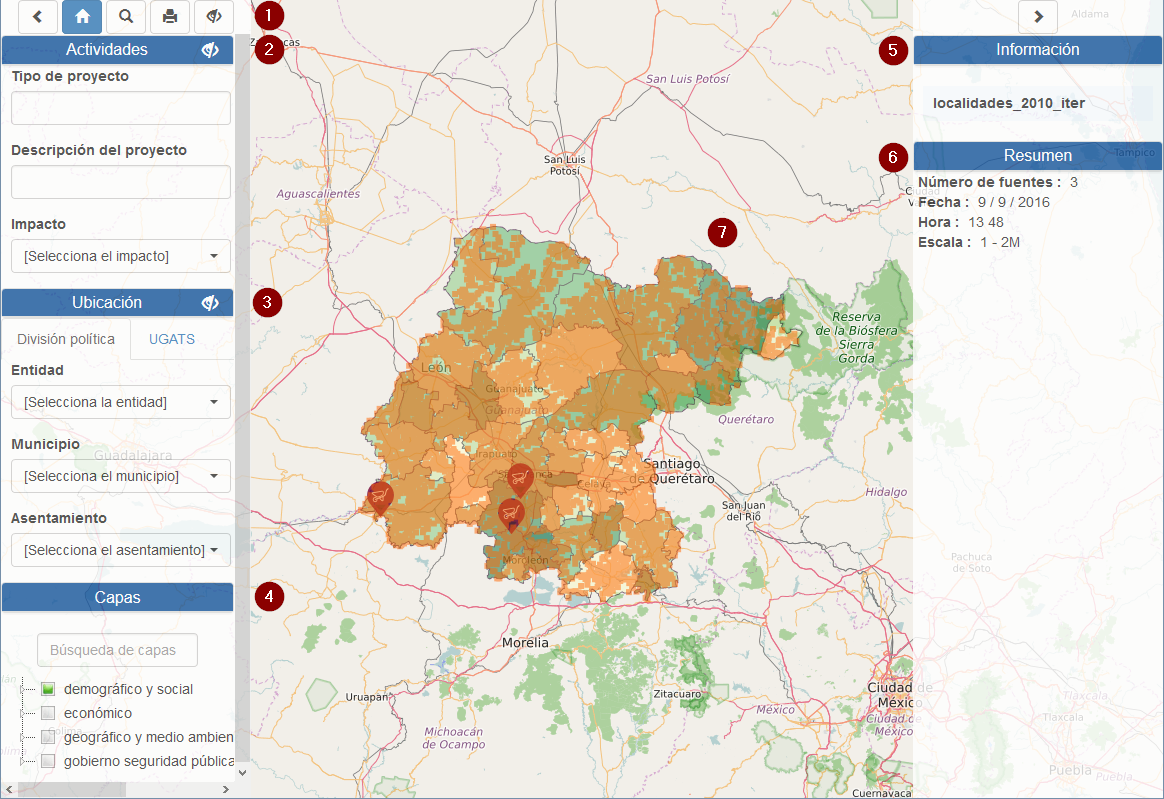The height and width of the screenshot is (799, 1164).
Task: Expand the gobierno seguridad pública tree node
Action: click(22, 761)
